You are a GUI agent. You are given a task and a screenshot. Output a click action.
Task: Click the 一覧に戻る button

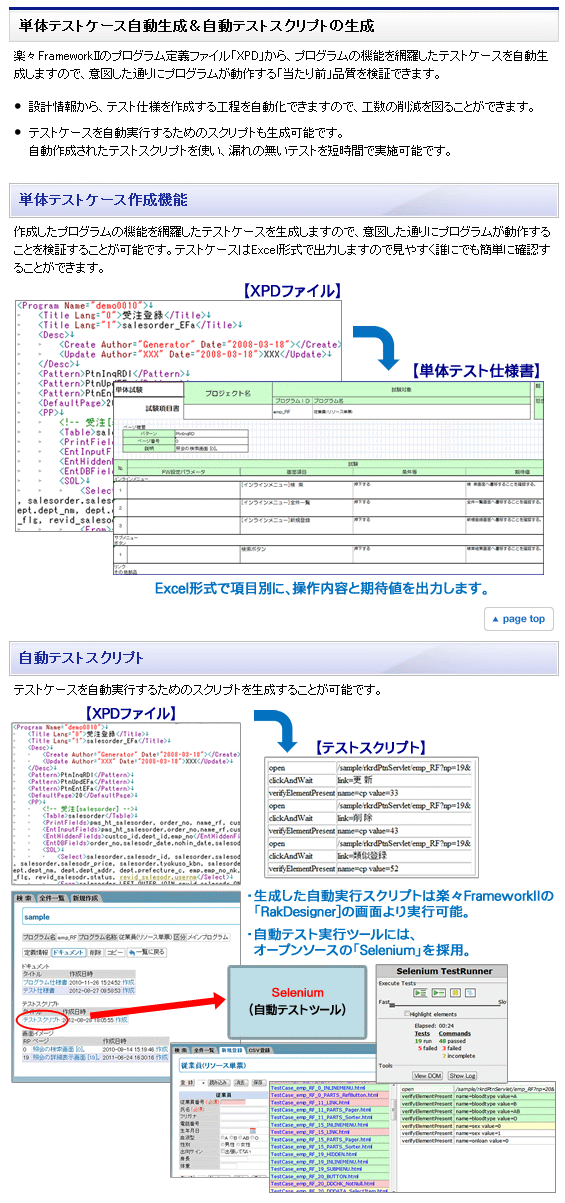[146, 952]
